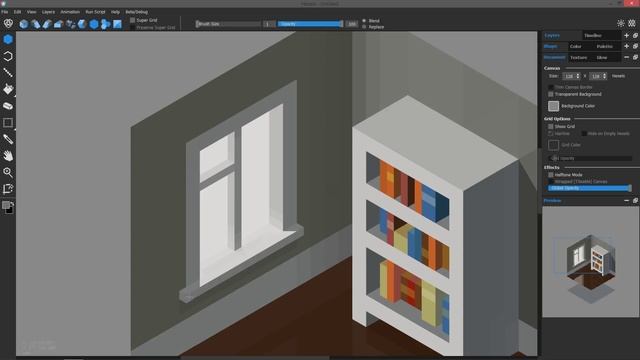Screen dimensions: 640x360
Task: Collapse the Document panel with minus
Action: 627,58
